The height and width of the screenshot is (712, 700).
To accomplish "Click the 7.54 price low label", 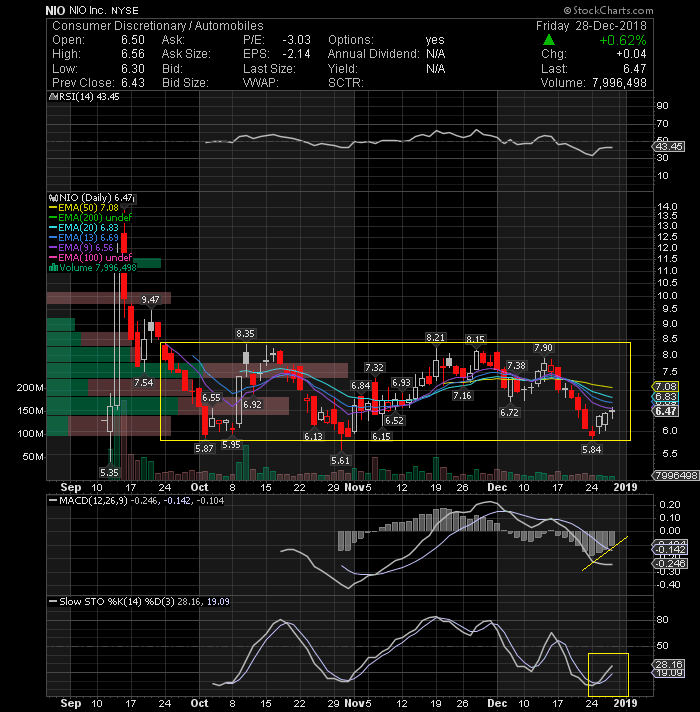I will [x=143, y=383].
